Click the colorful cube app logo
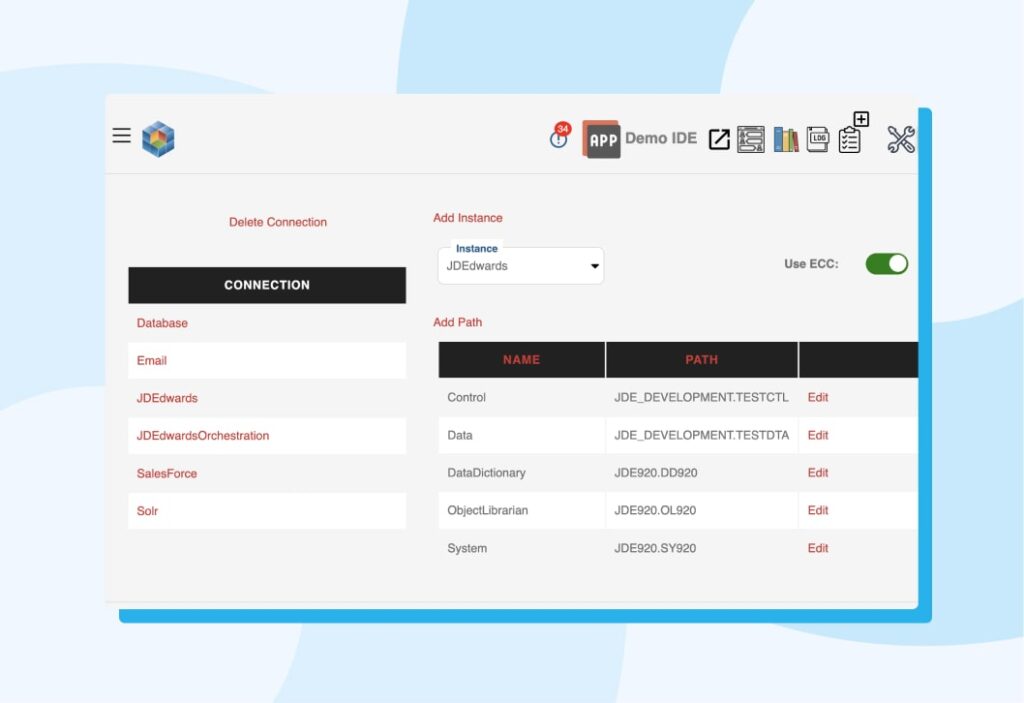The width and height of the screenshot is (1024, 703). pos(157,135)
